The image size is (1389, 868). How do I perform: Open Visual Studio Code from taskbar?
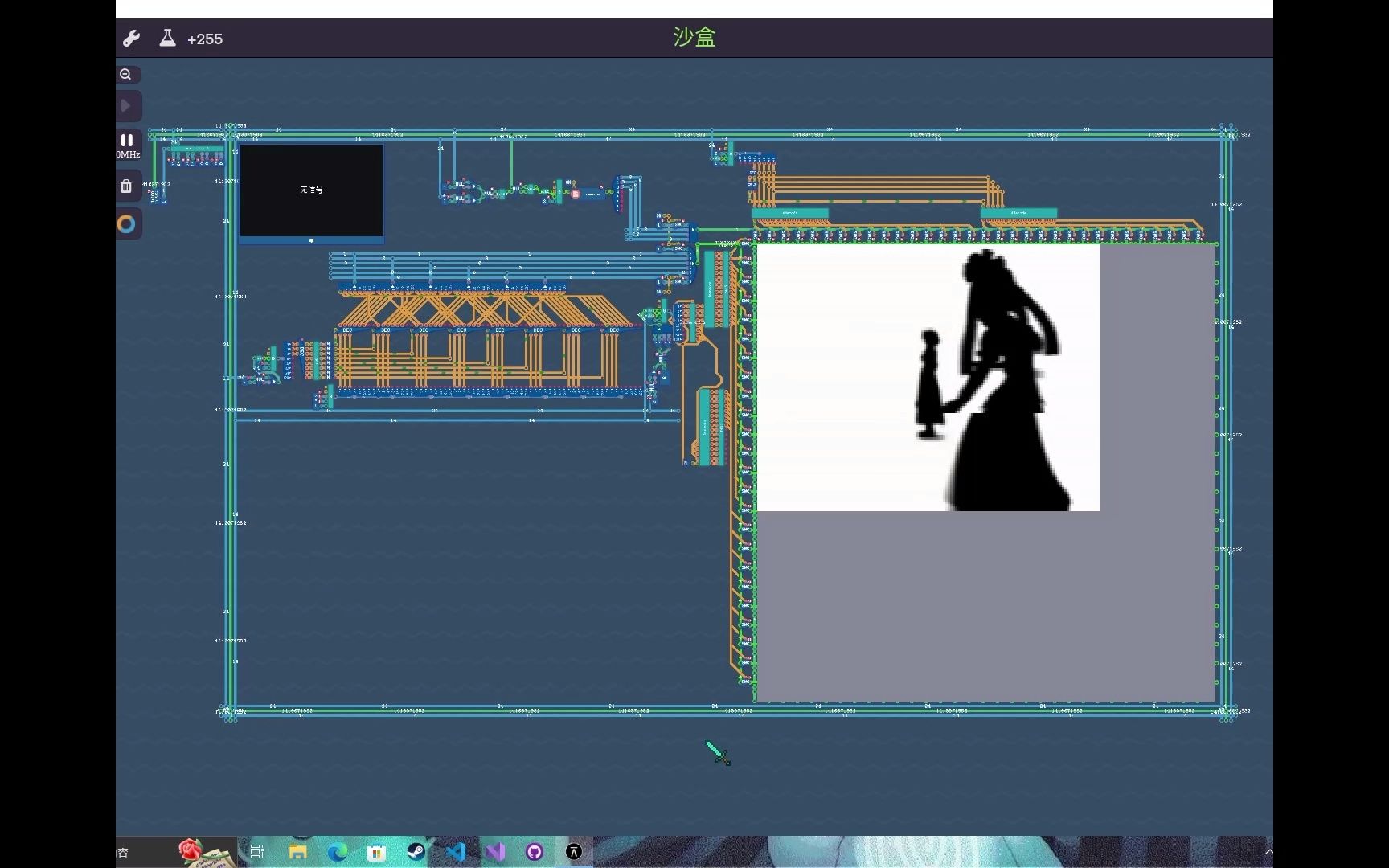(455, 852)
